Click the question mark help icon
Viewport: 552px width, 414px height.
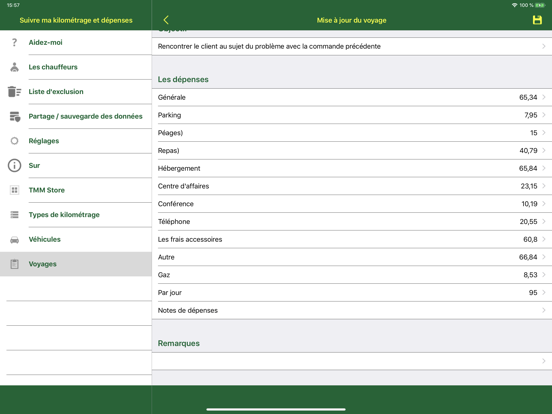[x=14, y=42]
